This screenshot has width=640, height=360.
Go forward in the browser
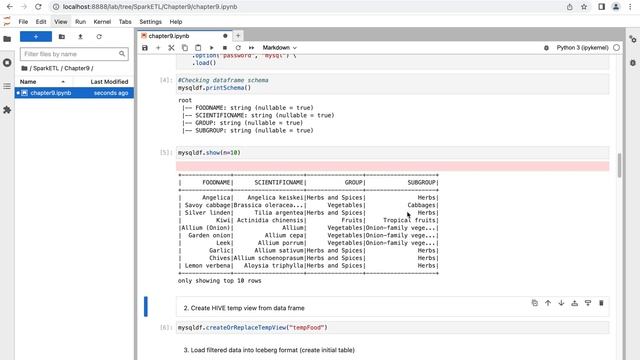click(24, 7)
